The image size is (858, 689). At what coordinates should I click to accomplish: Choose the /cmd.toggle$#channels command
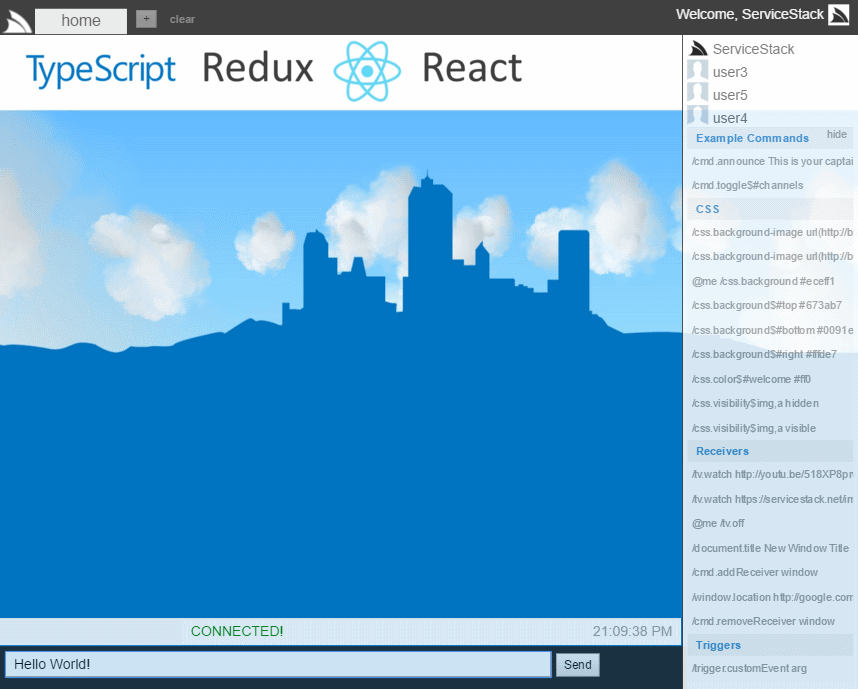(747, 185)
